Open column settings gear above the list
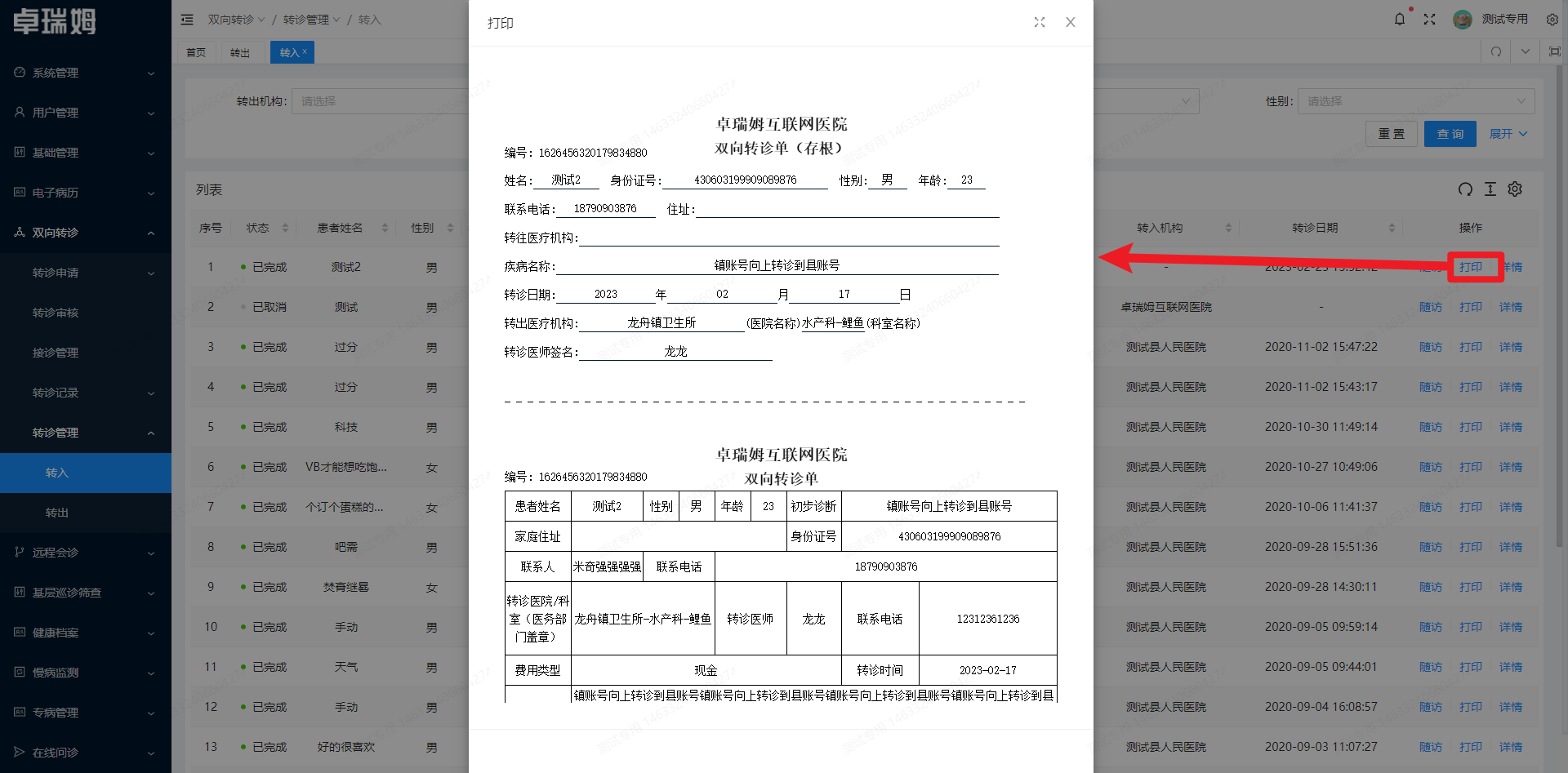Screen dimensions: 1568x773 pyautogui.click(x=1515, y=189)
